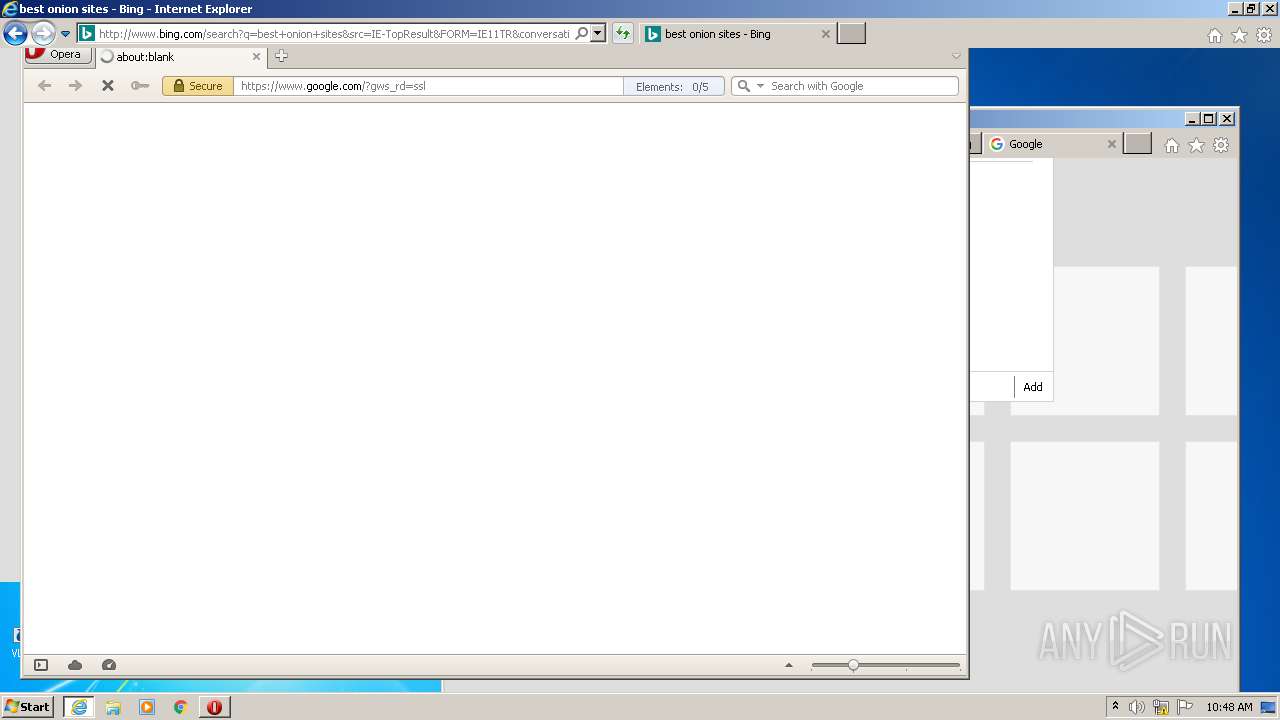Click the Add button
This screenshot has width=1280, height=720.
(1033, 387)
